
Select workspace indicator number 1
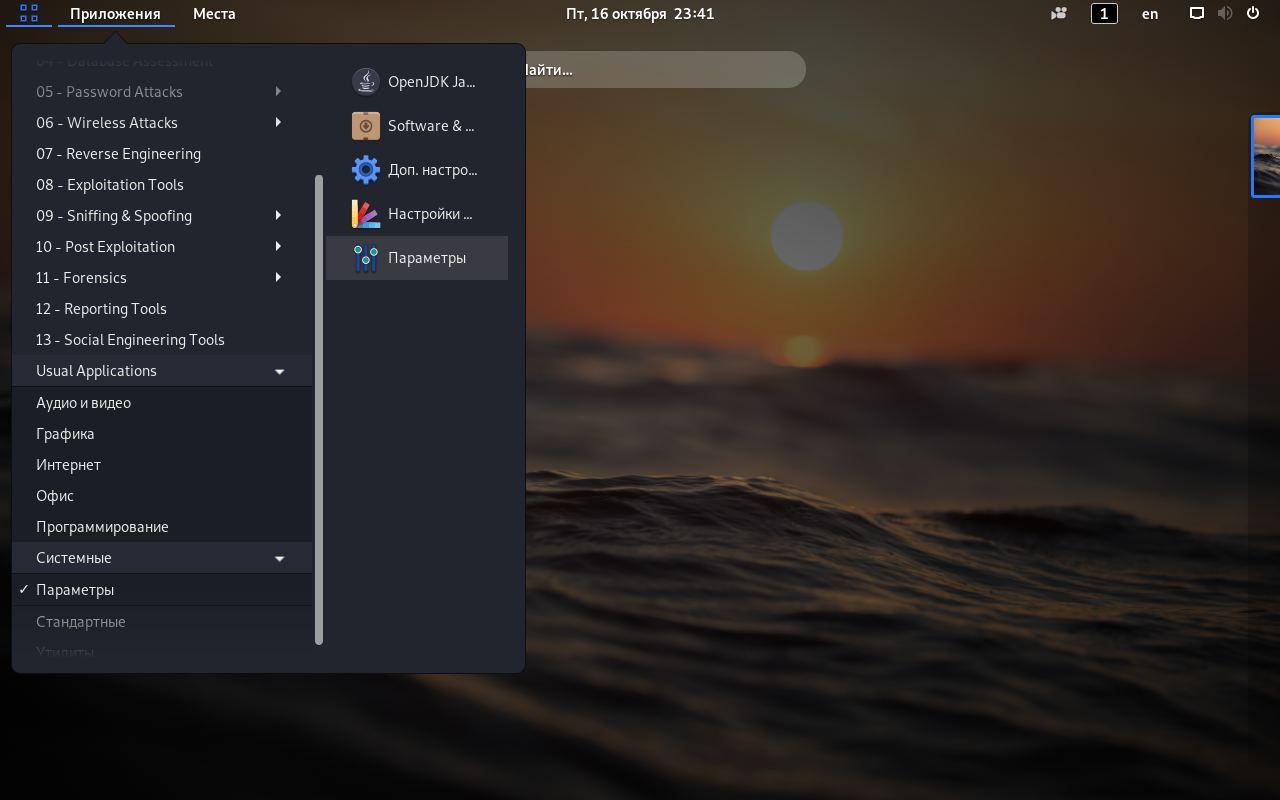point(1104,14)
